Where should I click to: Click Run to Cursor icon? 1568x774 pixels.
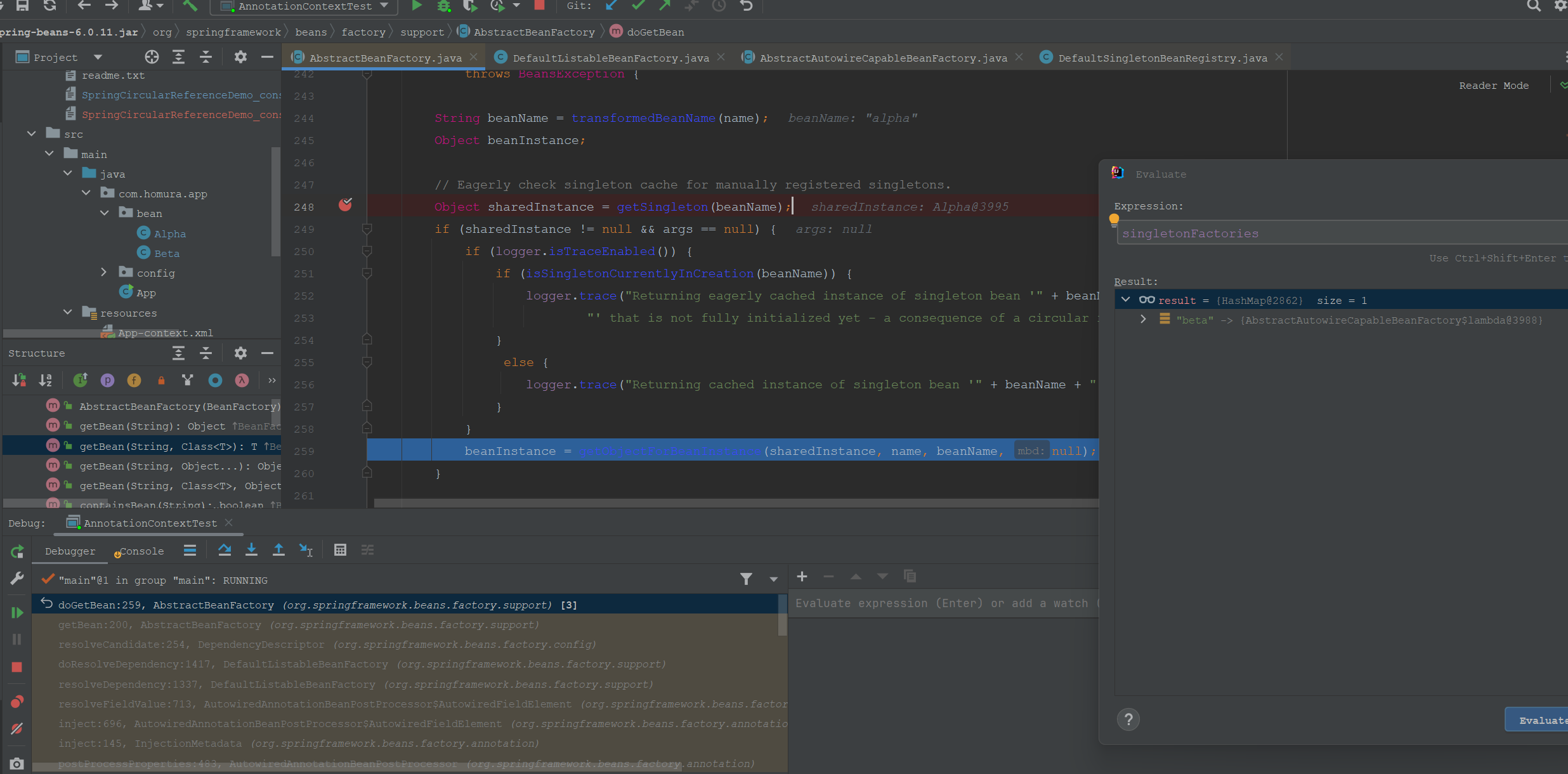tap(306, 550)
